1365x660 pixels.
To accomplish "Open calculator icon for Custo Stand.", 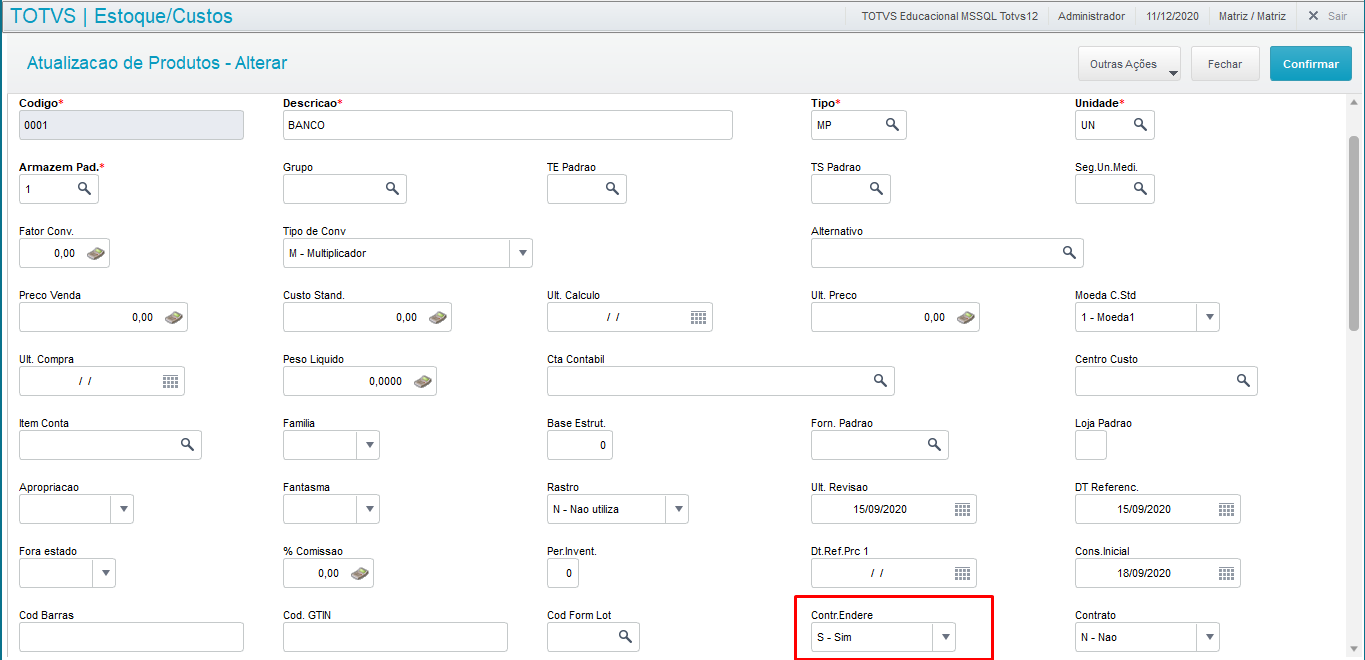I will (x=437, y=317).
